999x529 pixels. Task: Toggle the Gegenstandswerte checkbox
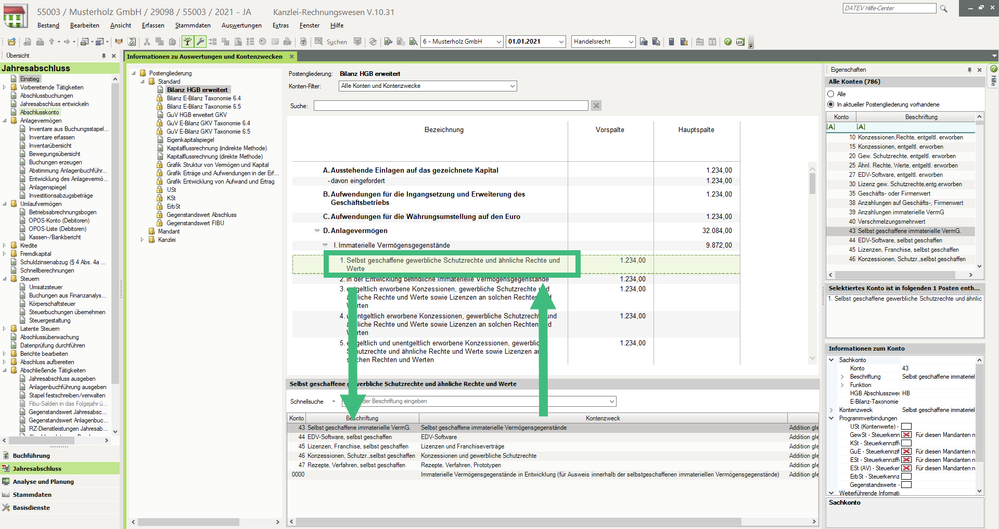906,484
